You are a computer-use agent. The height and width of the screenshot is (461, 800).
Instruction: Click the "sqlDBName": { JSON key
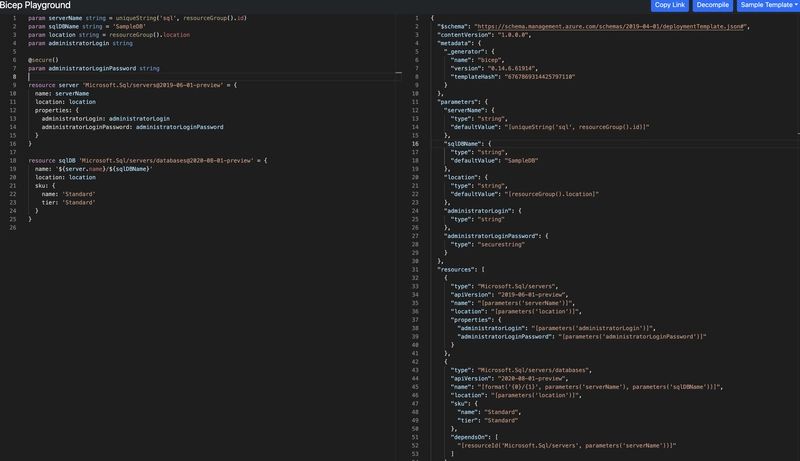point(467,144)
